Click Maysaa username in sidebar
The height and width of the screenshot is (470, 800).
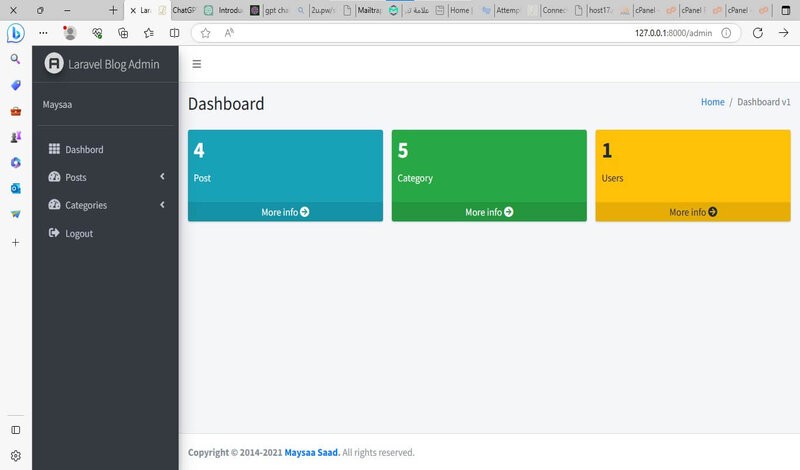click(57, 105)
